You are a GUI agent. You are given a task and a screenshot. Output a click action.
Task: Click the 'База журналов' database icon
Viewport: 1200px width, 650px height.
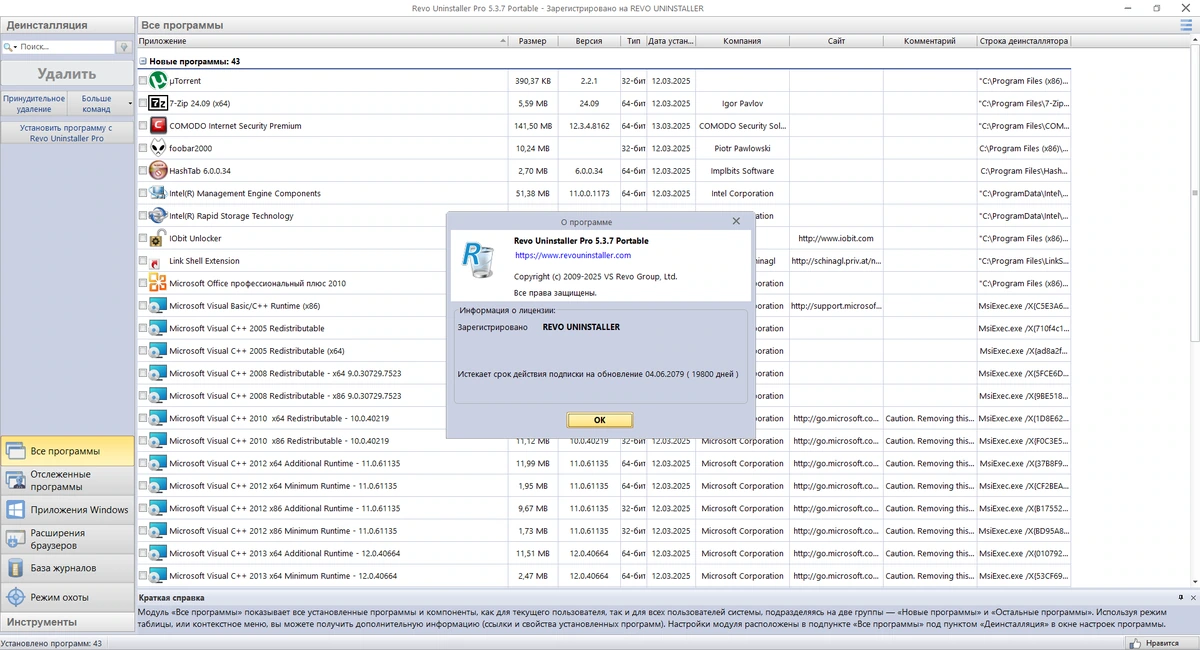[15, 568]
